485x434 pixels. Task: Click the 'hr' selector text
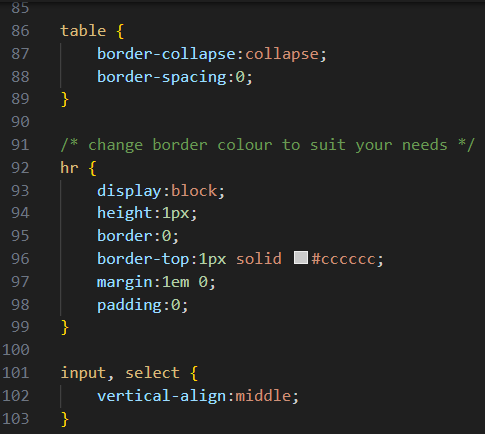pos(69,168)
